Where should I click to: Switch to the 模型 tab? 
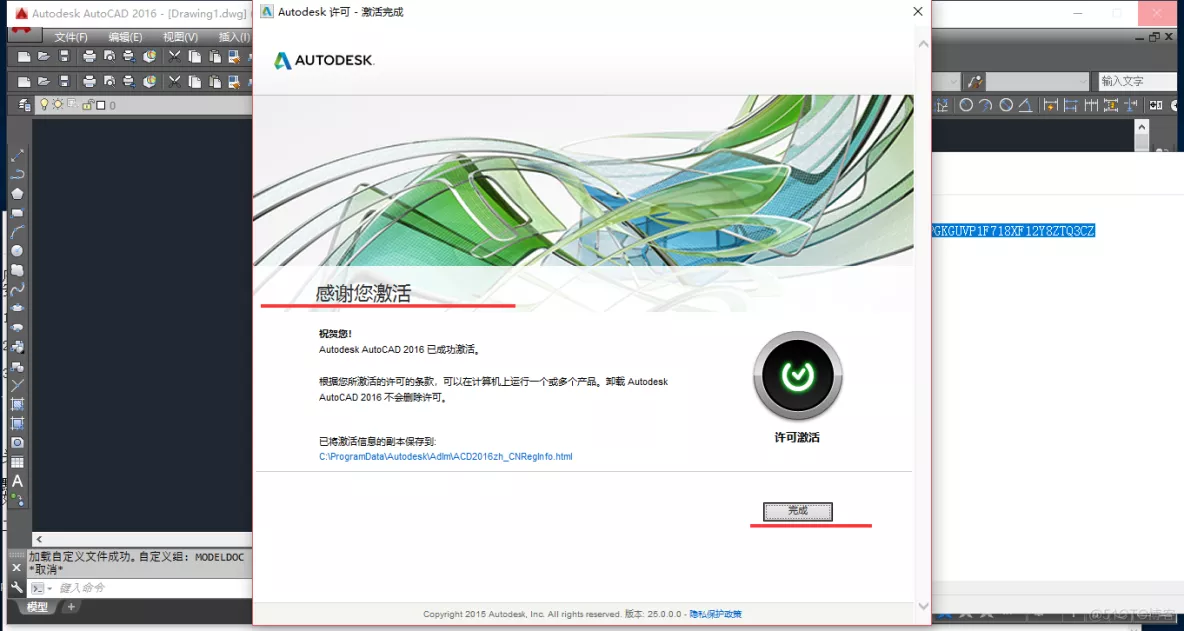(x=38, y=607)
